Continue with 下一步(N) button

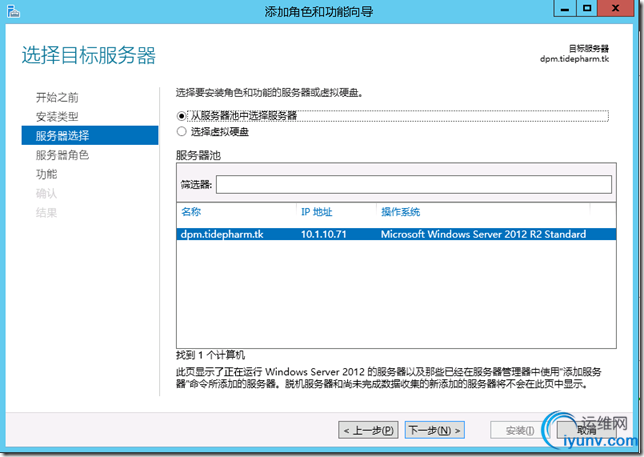435,430
